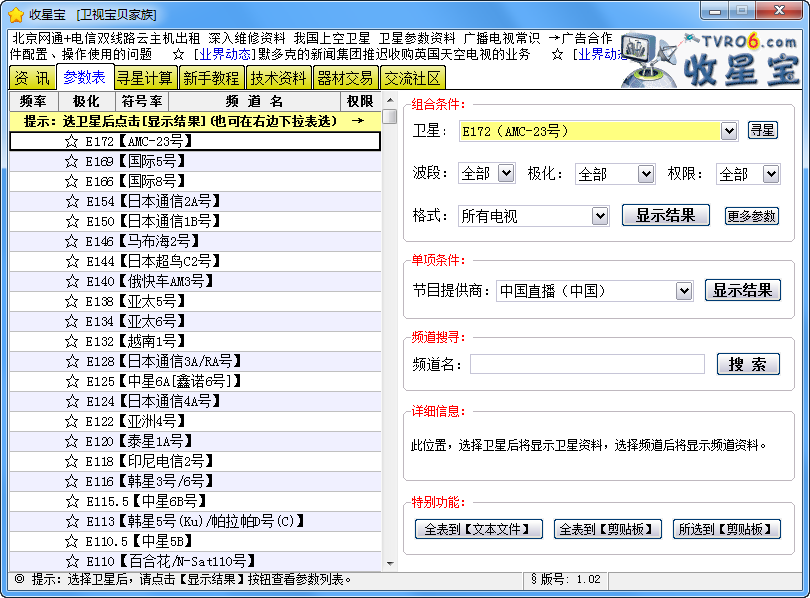Click the star icon beside E110.5 中星5B
This screenshot has width=810, height=598.
(72, 541)
